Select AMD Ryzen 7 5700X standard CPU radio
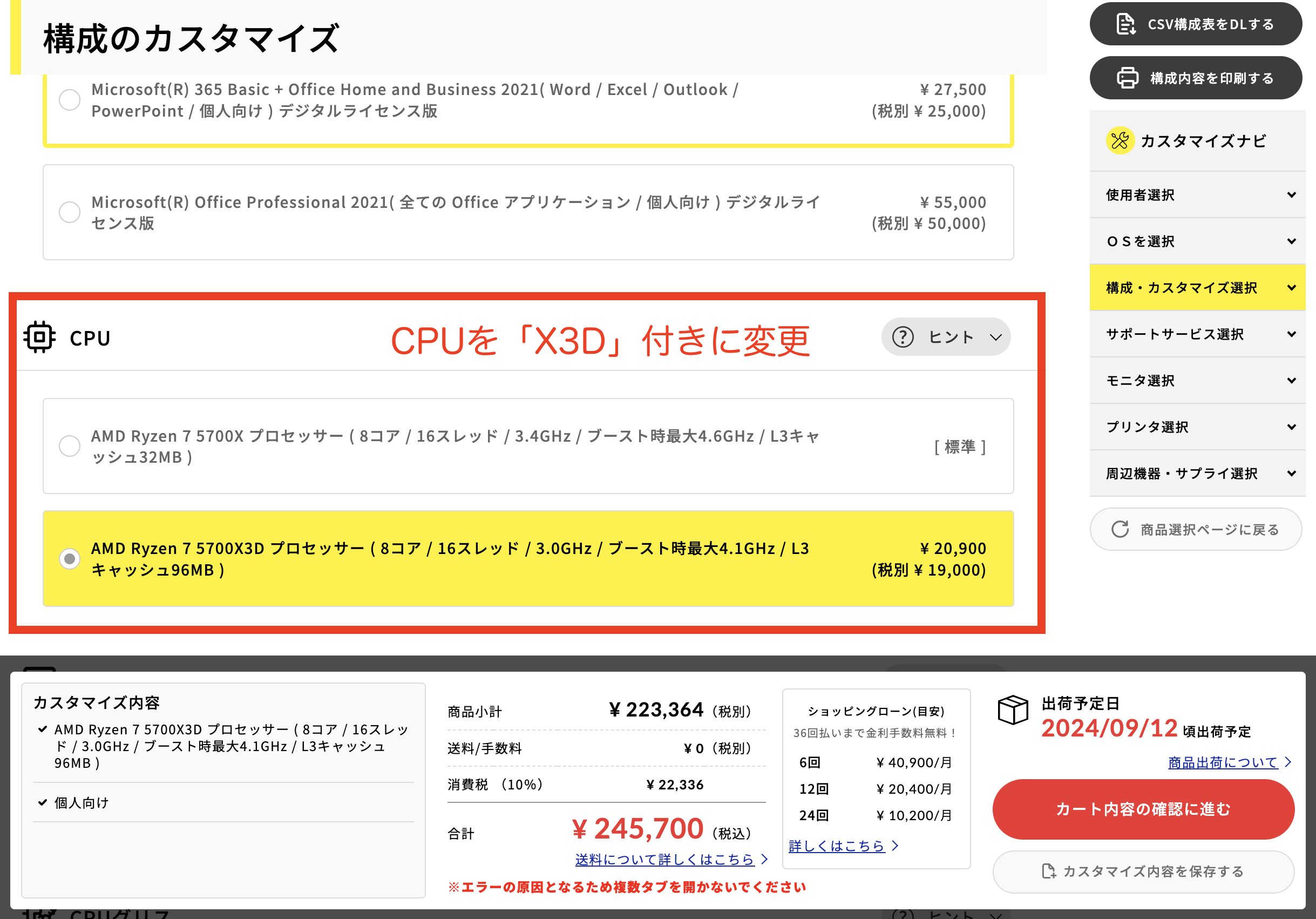The height and width of the screenshot is (919, 1316). tap(69, 446)
